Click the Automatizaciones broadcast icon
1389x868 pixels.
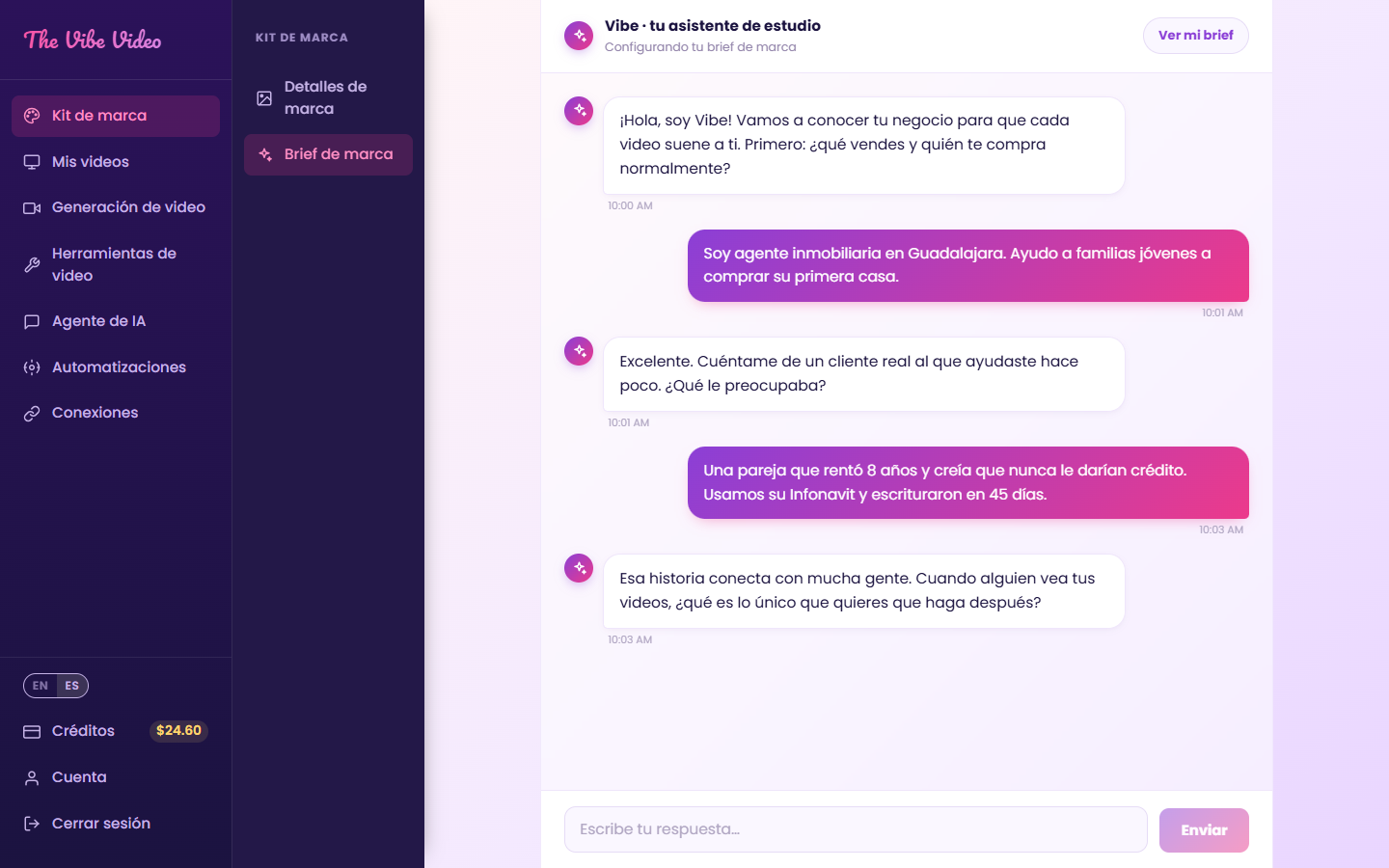tap(32, 367)
